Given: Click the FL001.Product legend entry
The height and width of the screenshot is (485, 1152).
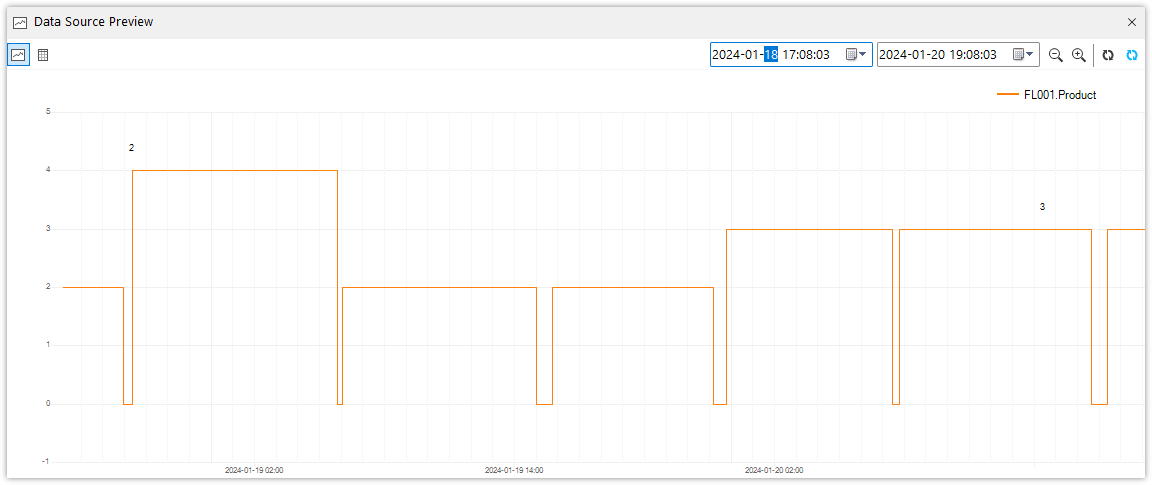Looking at the screenshot, I should [x=1047, y=94].
